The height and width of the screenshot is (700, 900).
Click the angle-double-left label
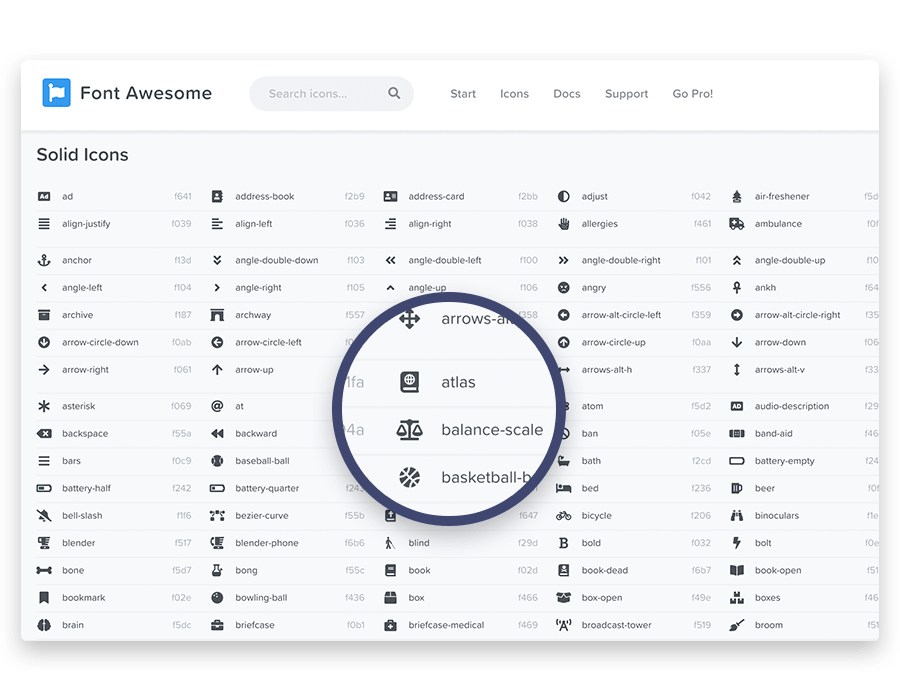(x=445, y=260)
